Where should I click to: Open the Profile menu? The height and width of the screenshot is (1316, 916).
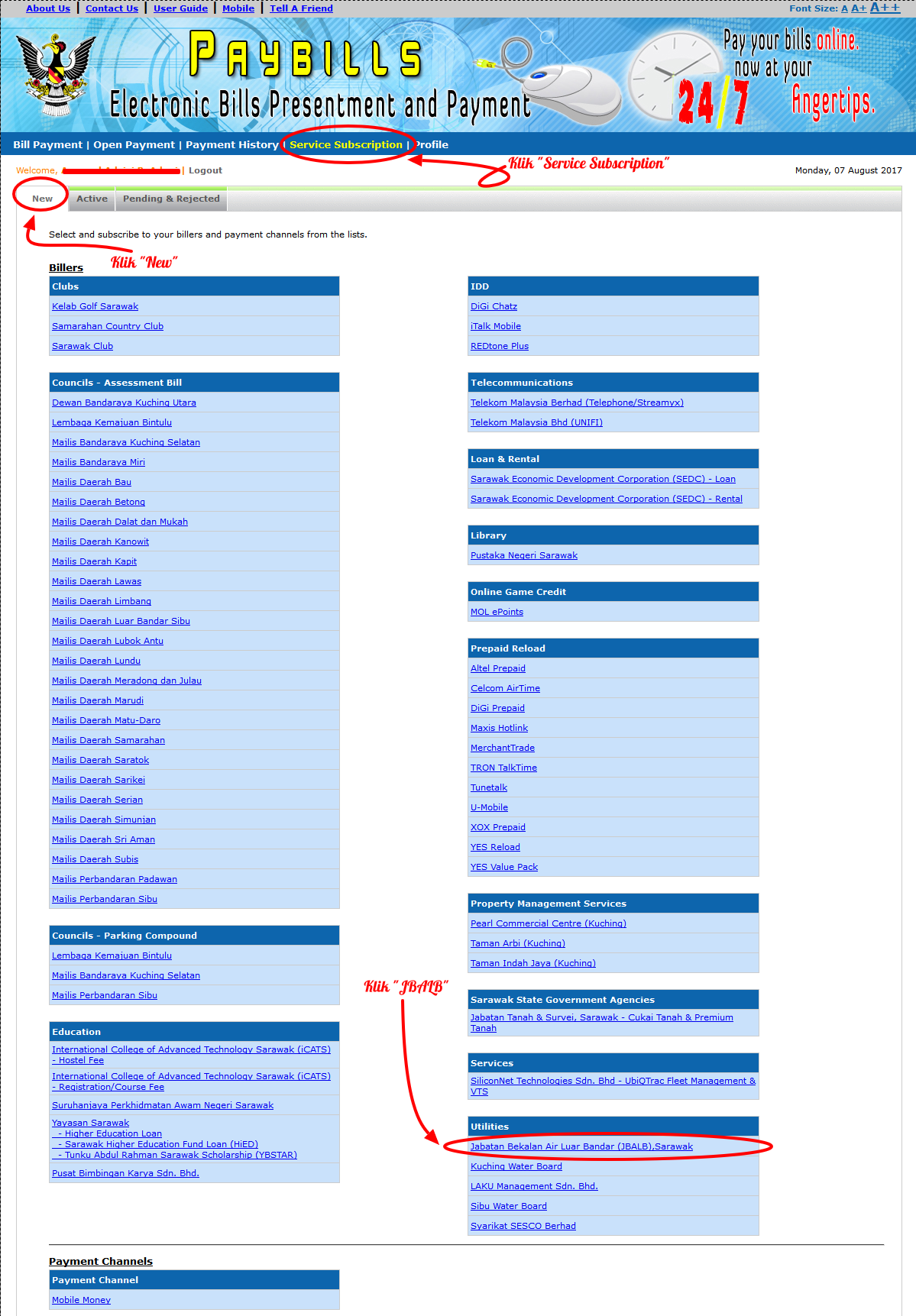(x=432, y=144)
